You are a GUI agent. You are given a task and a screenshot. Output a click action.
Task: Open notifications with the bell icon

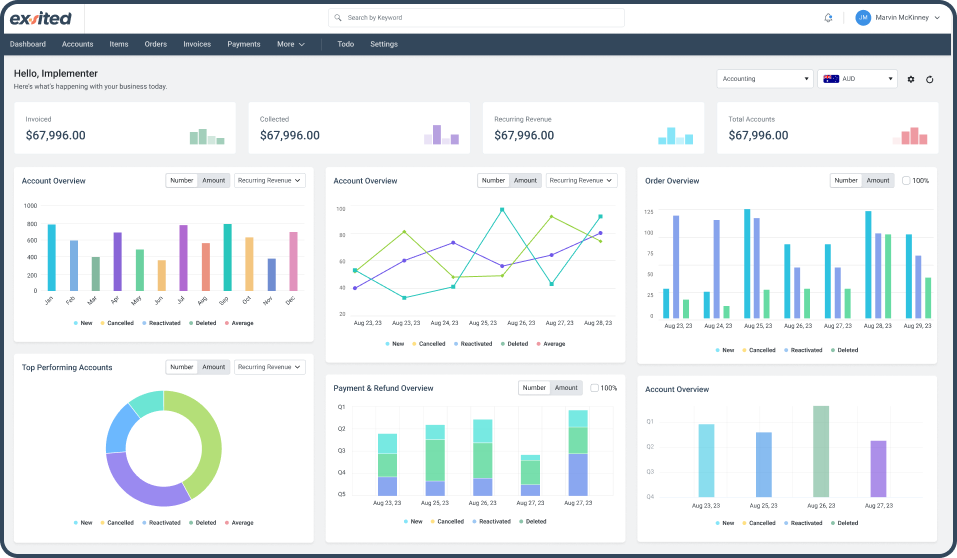click(x=828, y=18)
